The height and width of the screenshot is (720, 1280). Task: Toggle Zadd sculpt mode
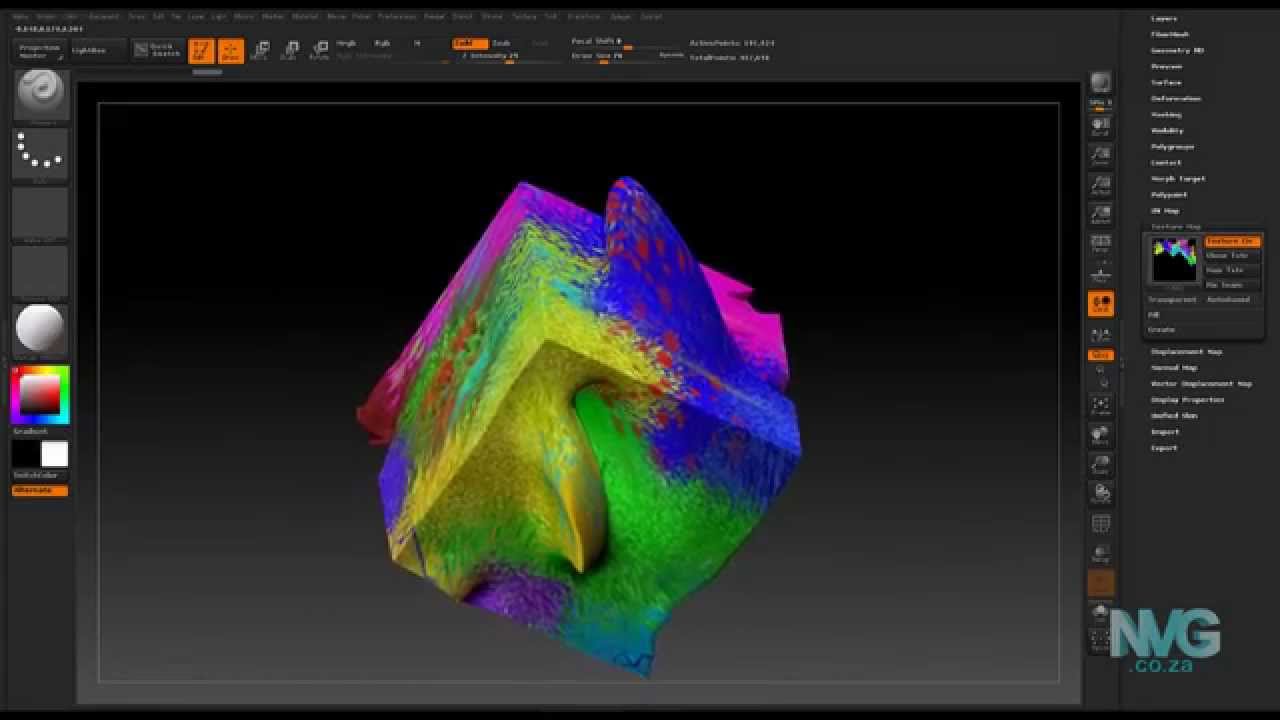470,44
